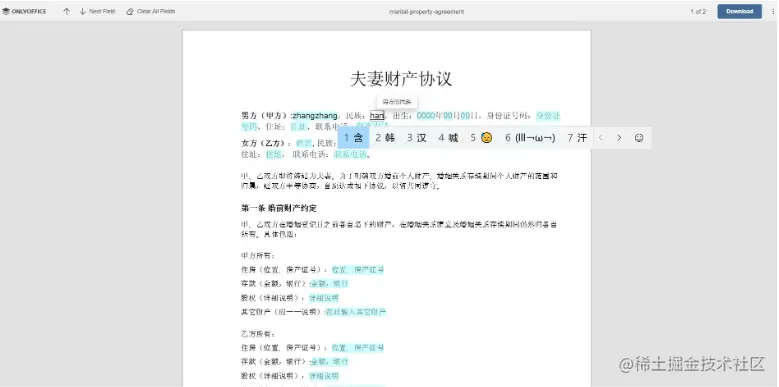Click the zhangzhang name field
Image resolution: width=779 pixels, height=387 pixels.
click(x=315, y=116)
